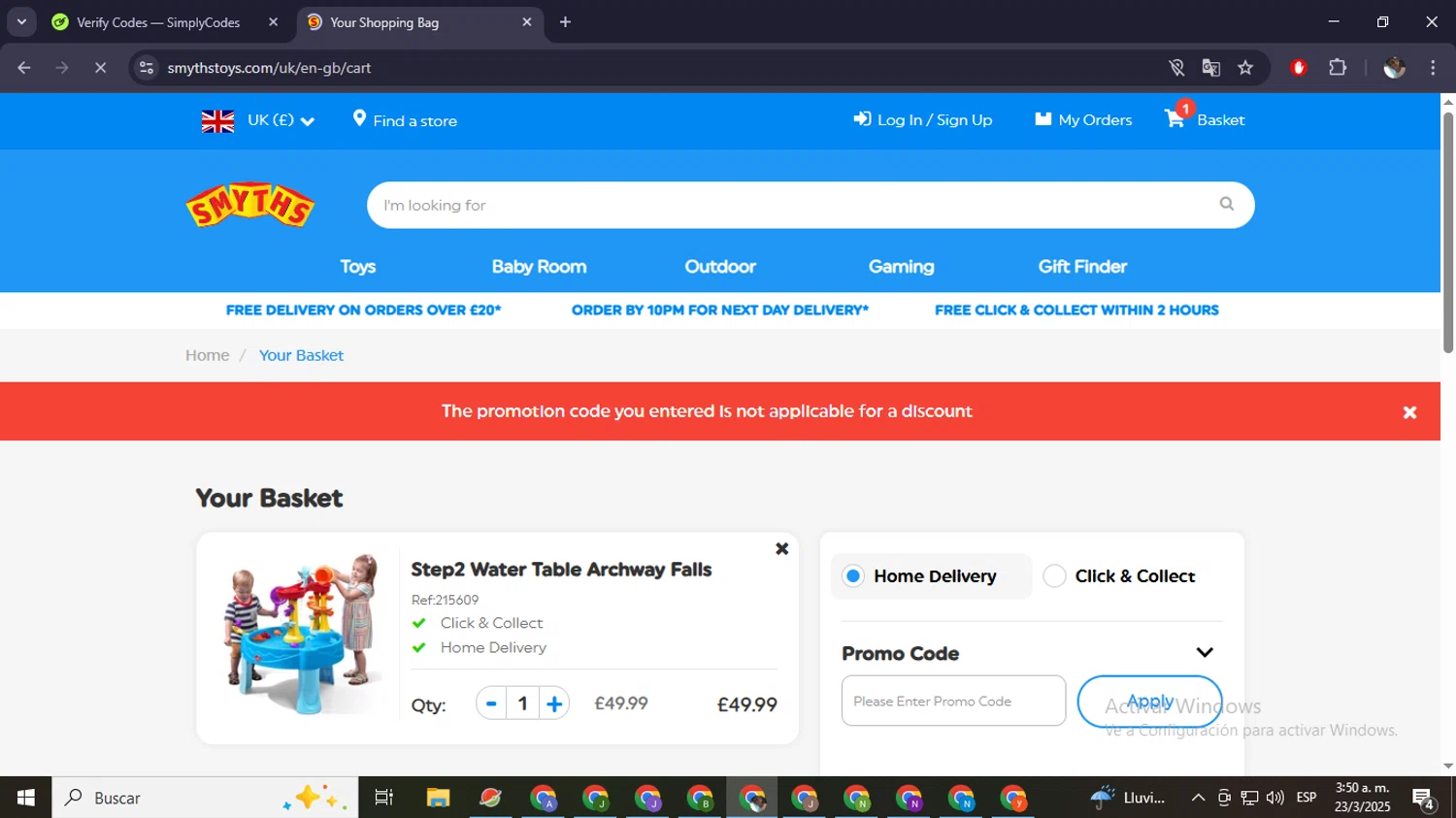Click the translate page icon
This screenshot has width=1456, height=818.
[x=1210, y=67]
